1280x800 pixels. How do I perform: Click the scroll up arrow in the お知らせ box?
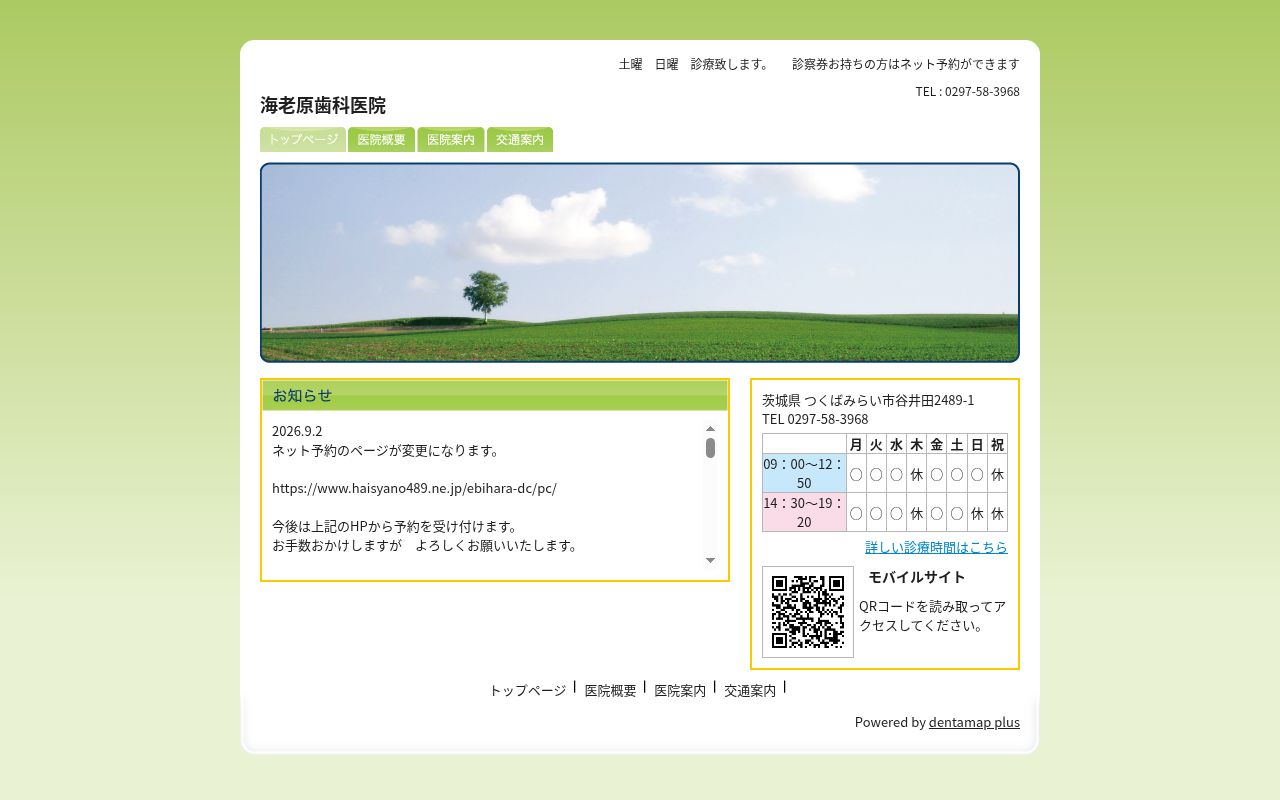711,428
